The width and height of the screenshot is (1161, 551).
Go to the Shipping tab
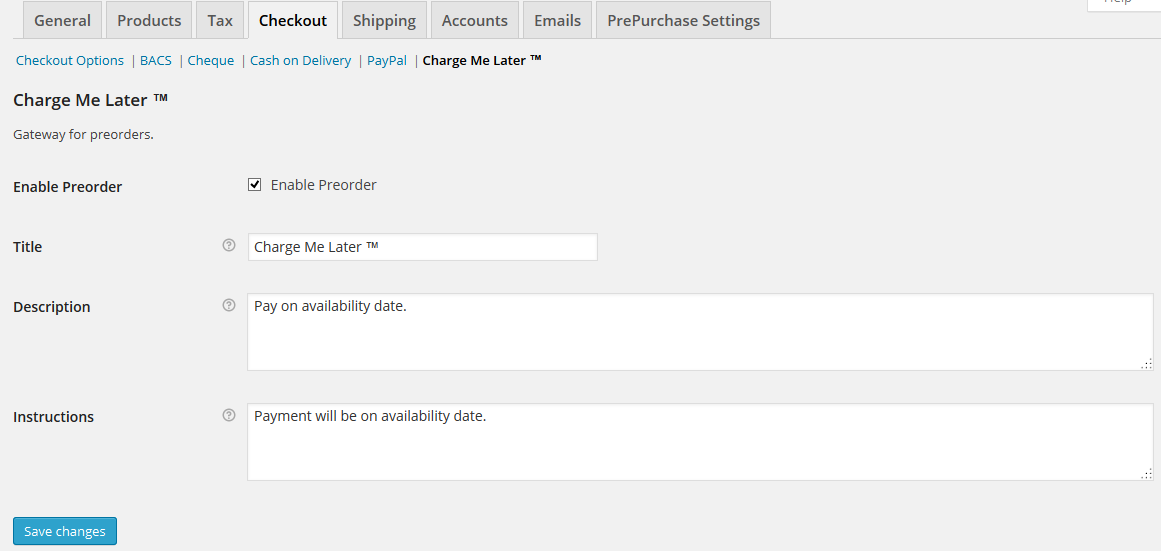(384, 20)
